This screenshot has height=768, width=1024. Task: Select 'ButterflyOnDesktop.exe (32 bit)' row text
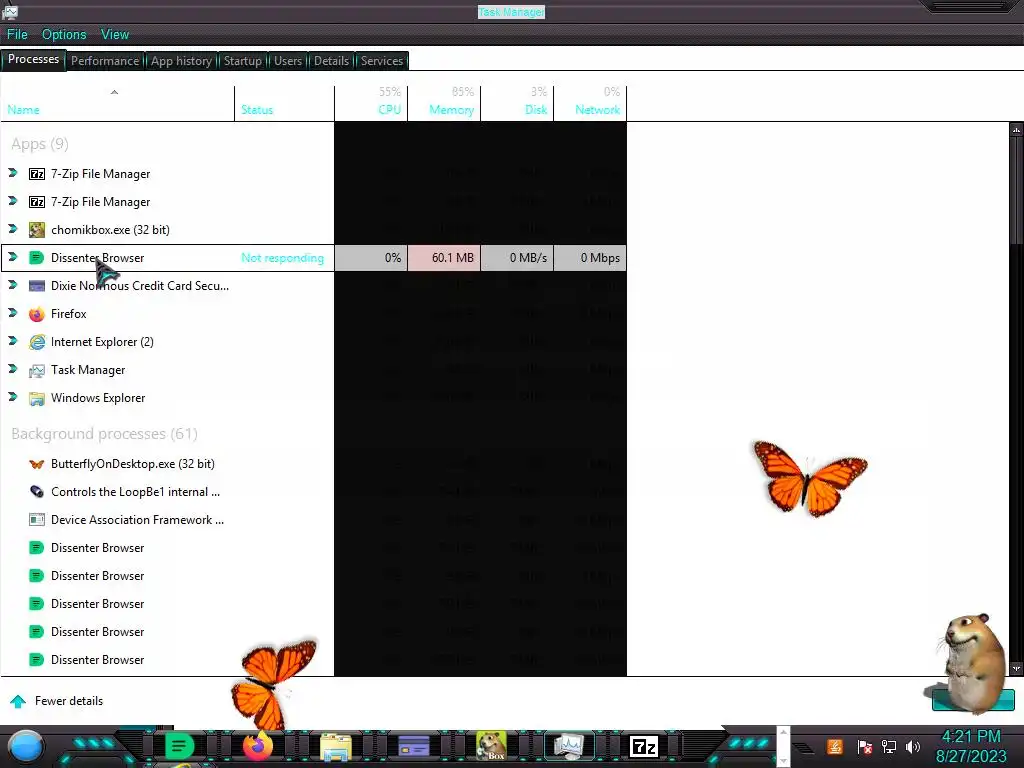point(133,464)
